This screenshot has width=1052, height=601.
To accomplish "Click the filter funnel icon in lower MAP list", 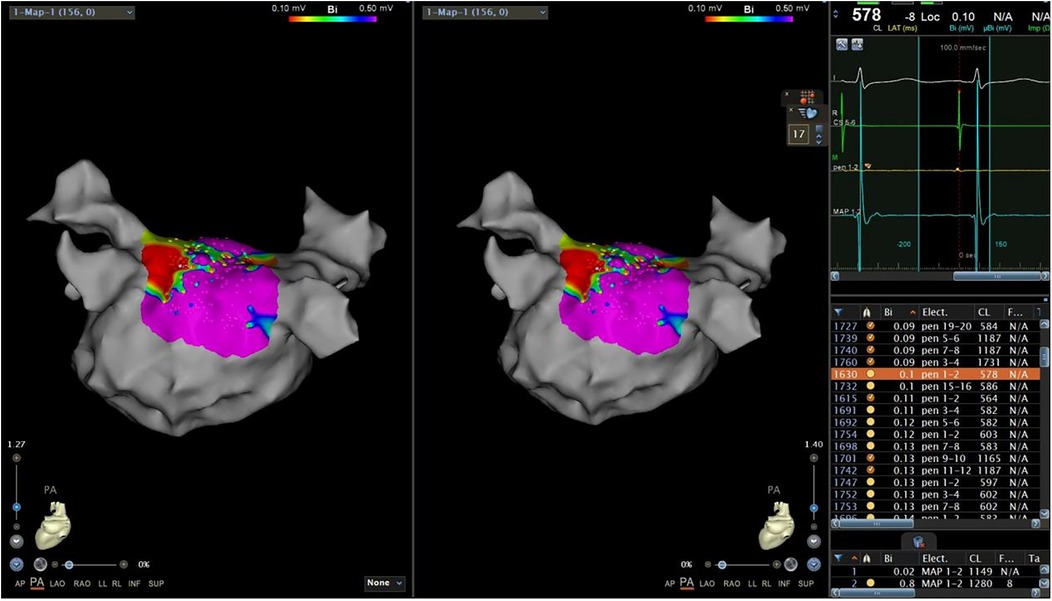I will 839,558.
